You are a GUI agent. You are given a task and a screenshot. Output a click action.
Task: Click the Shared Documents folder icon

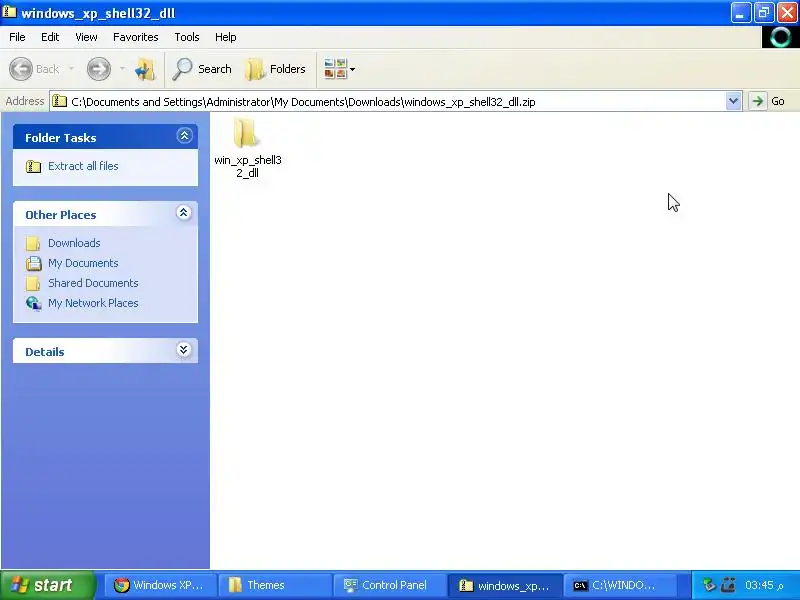33,283
